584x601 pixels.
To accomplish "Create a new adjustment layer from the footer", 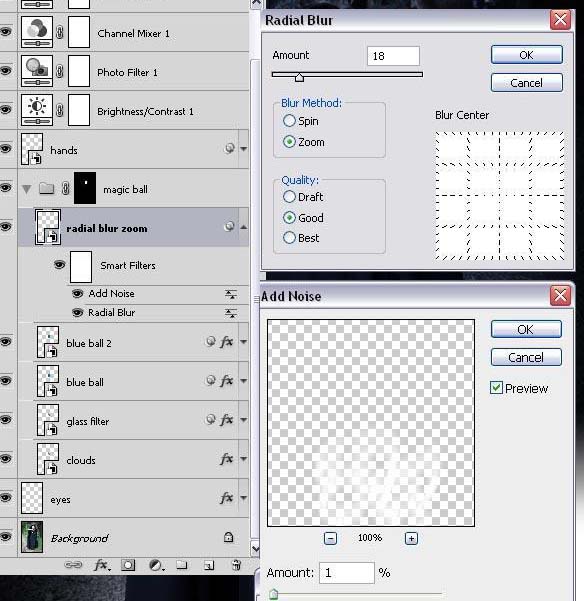I will 156,565.
